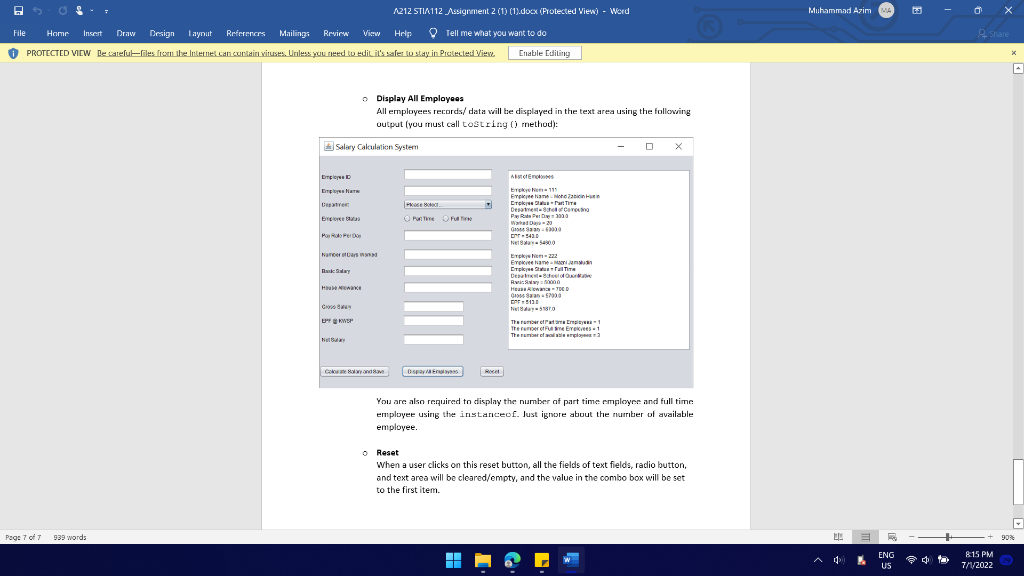
Task: Open the Protected View warning link
Action: [296, 53]
